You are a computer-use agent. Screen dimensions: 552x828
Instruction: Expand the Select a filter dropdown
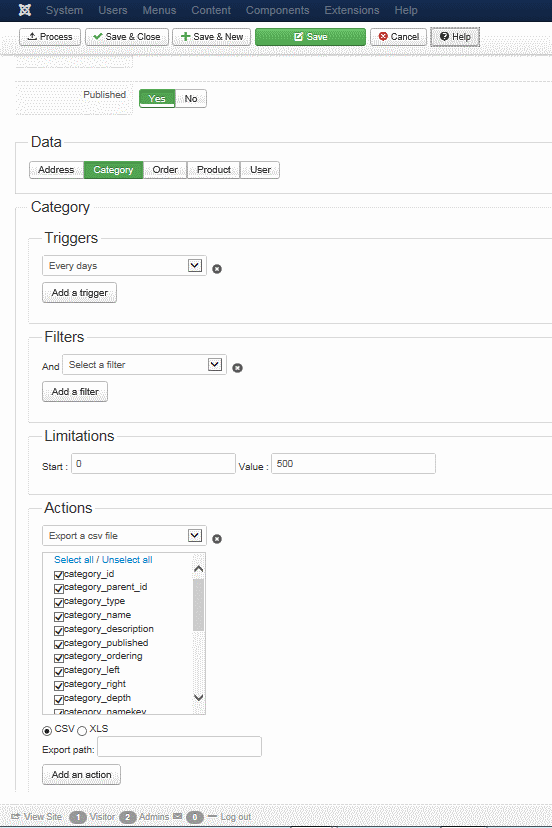click(x=144, y=365)
